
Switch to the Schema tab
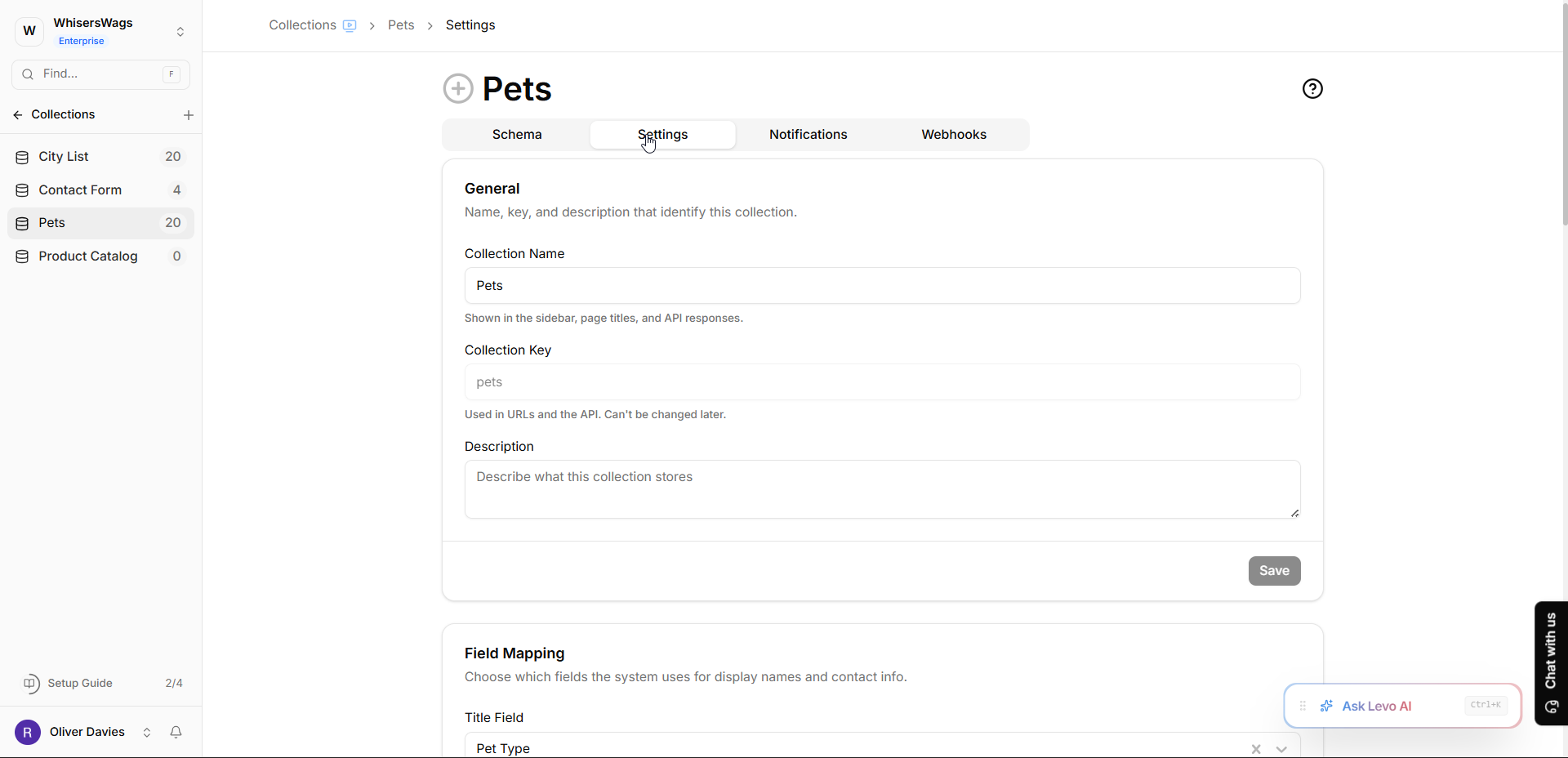(517, 135)
